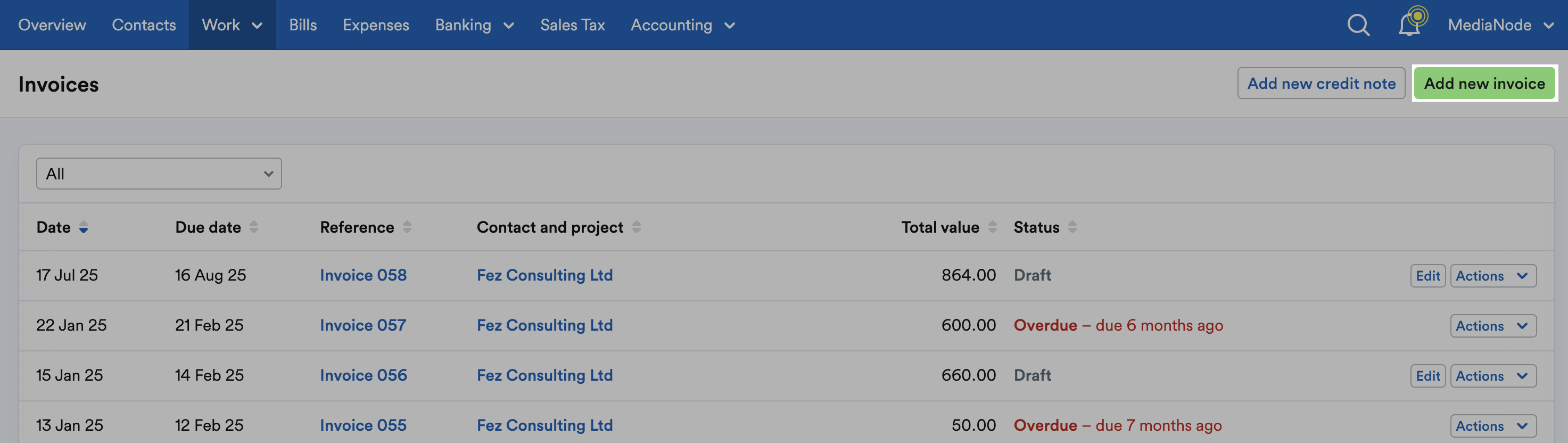This screenshot has width=1568, height=443.
Task: Go to the Contacts tab
Action: click(144, 25)
